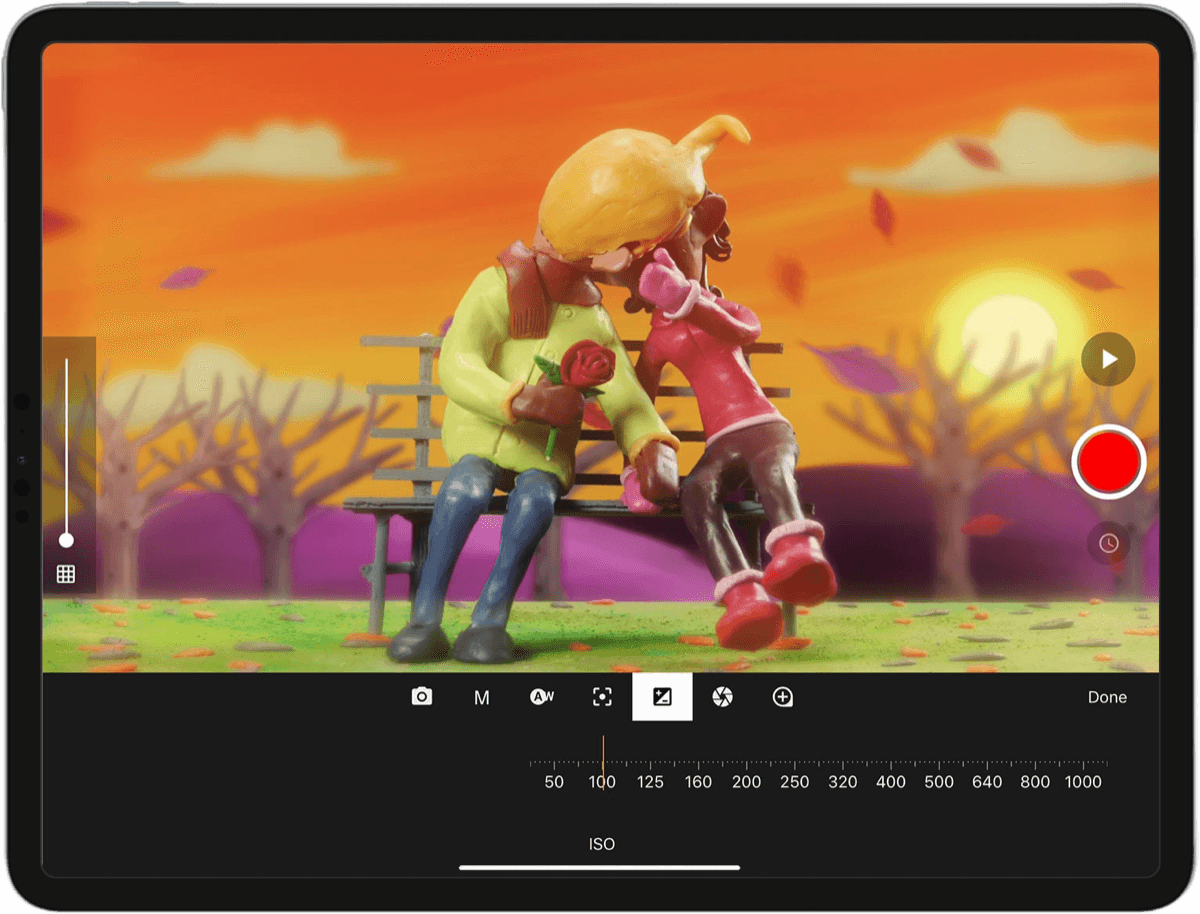Open the focus adjustment control
This screenshot has height=914, width=1200.
pos(601,697)
